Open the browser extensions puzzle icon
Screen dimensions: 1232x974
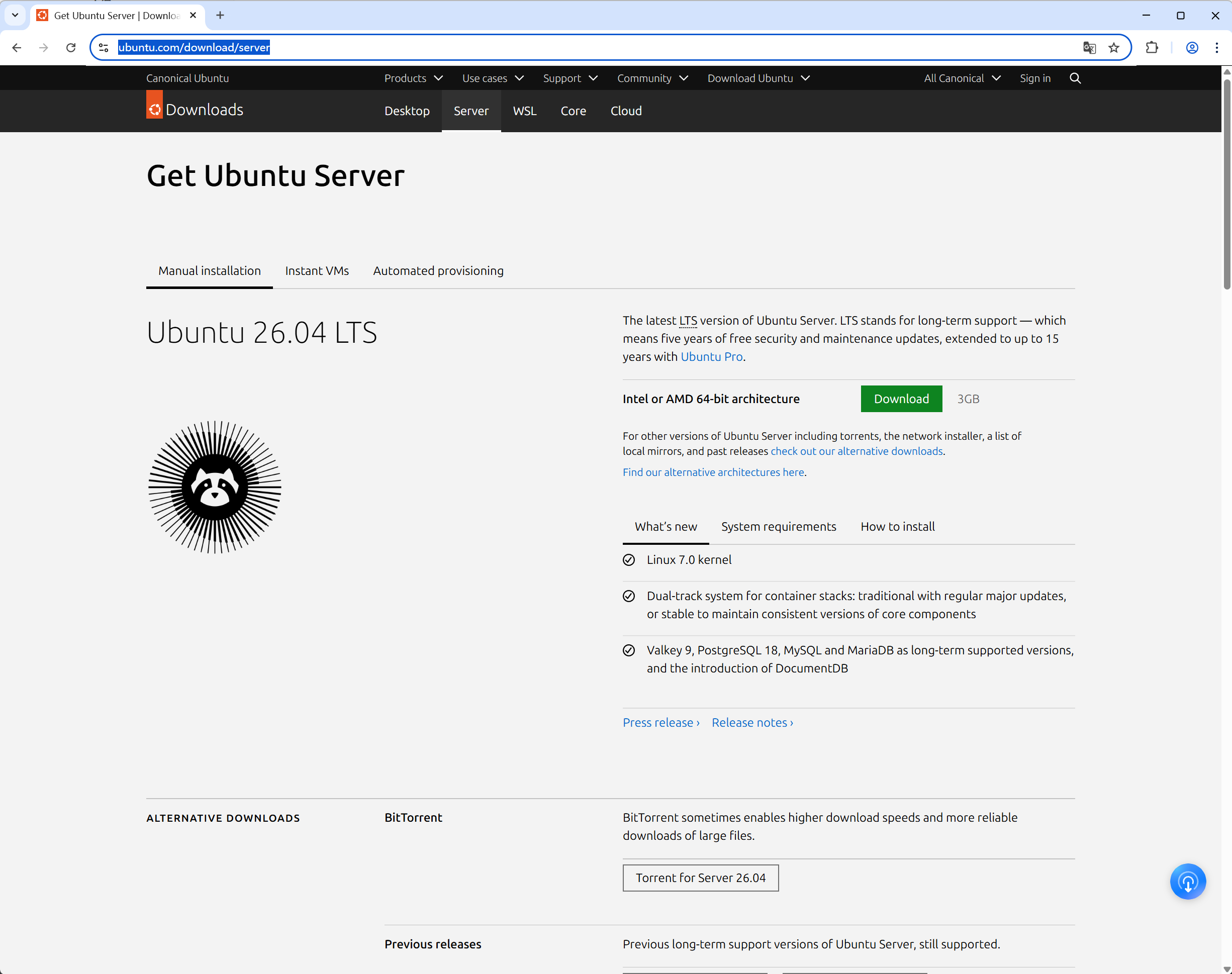click(1152, 48)
